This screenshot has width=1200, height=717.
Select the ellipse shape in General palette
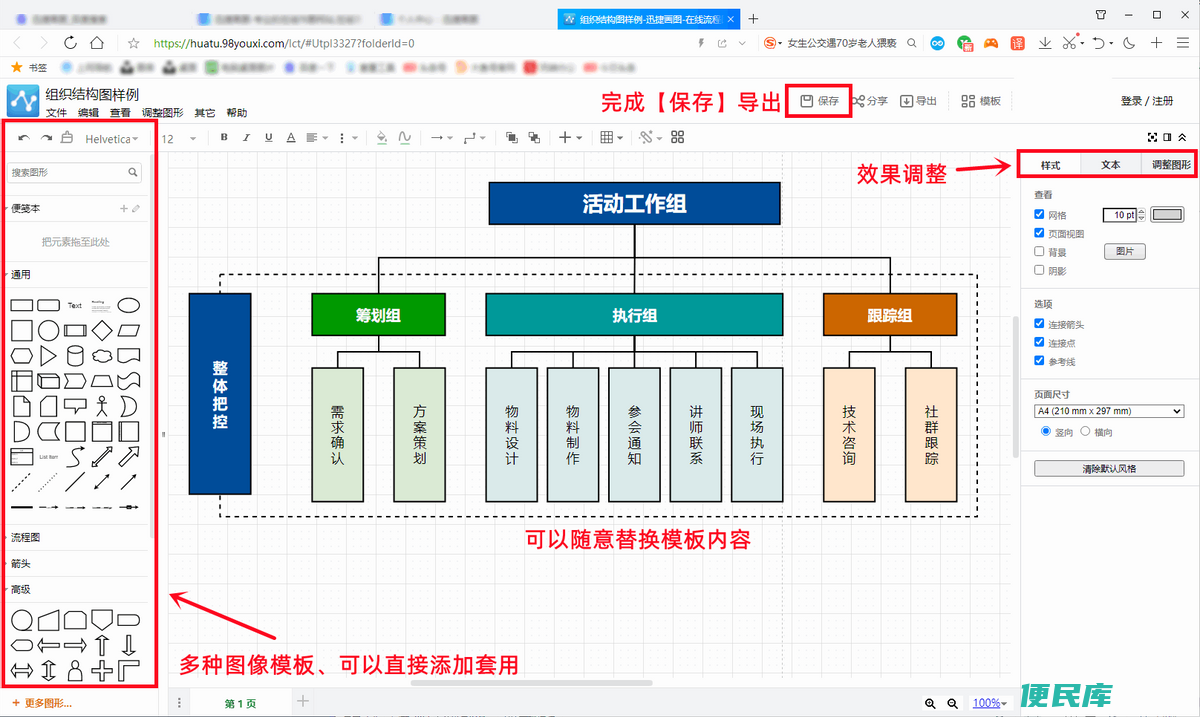coord(129,305)
